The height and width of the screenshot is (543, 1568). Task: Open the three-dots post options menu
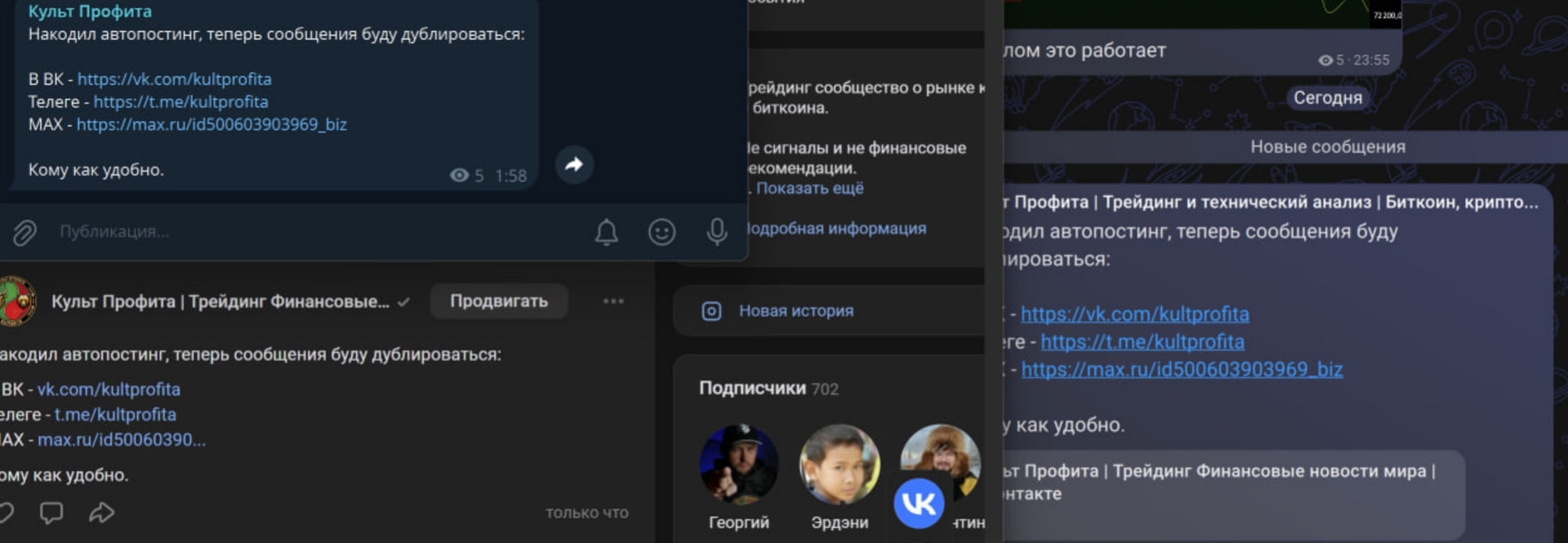613,301
